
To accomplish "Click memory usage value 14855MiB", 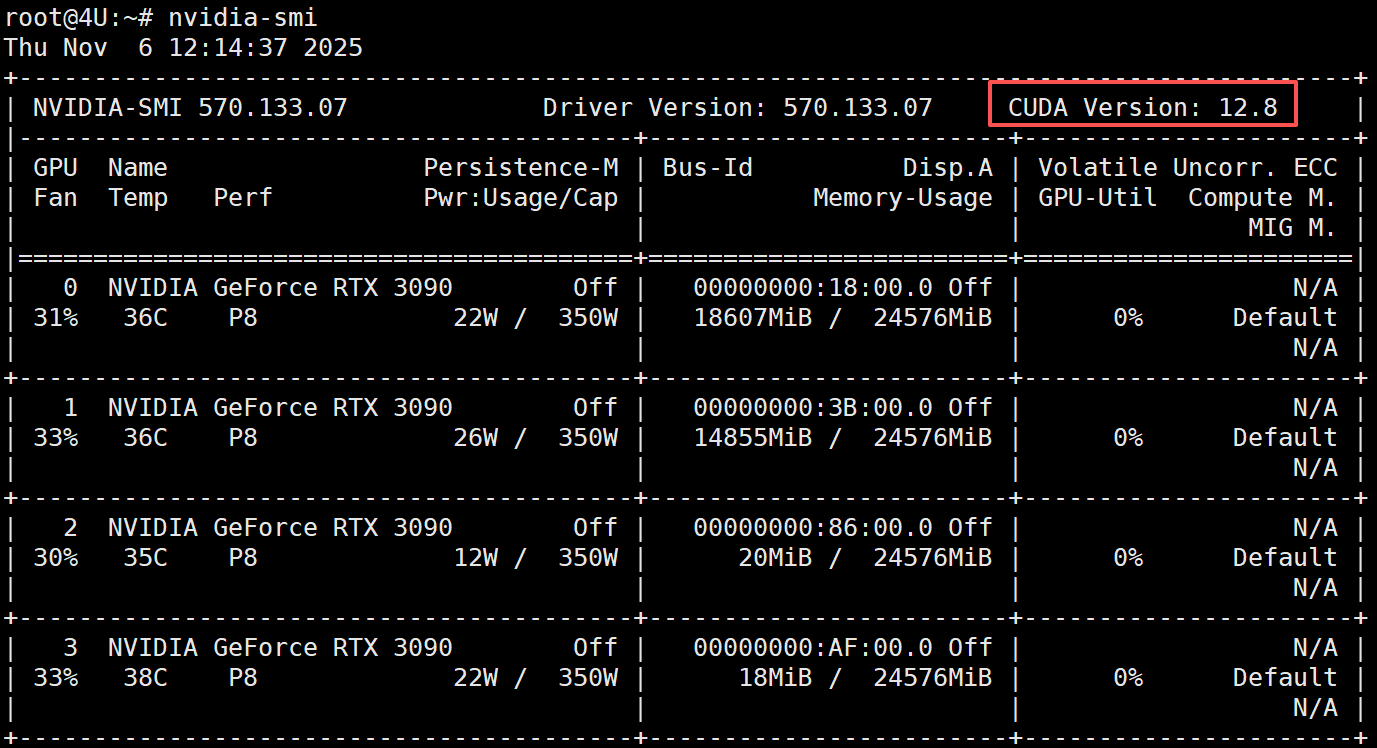I will tap(753, 437).
